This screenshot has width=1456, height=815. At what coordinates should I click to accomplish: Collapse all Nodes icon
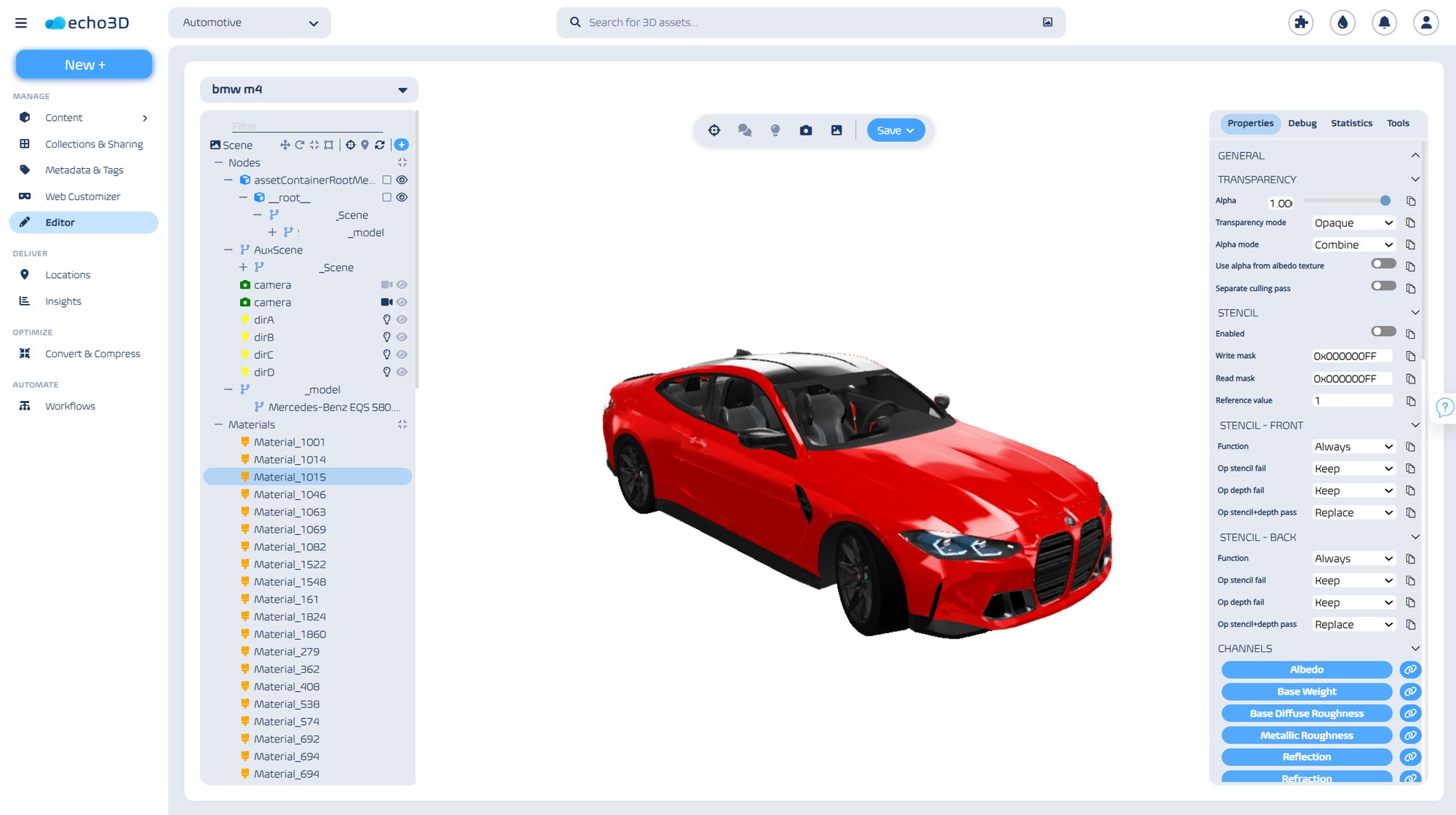pyautogui.click(x=402, y=162)
